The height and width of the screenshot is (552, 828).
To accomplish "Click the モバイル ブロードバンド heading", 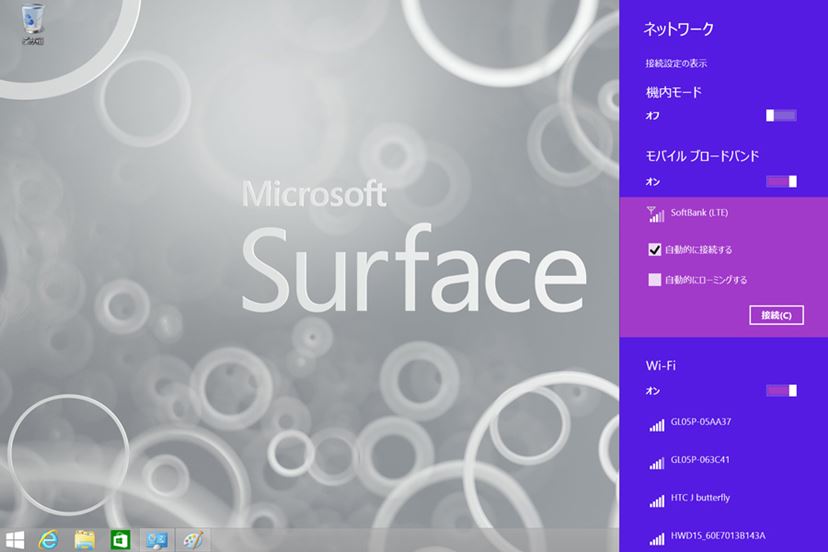I will click(702, 156).
